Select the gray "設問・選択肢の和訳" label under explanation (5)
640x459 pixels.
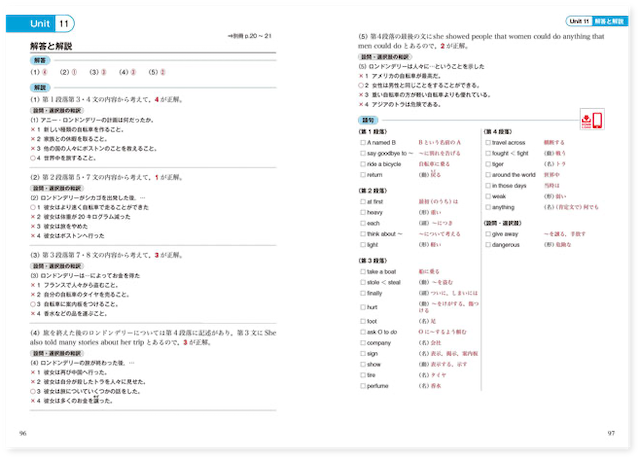pyautogui.click(x=385, y=57)
